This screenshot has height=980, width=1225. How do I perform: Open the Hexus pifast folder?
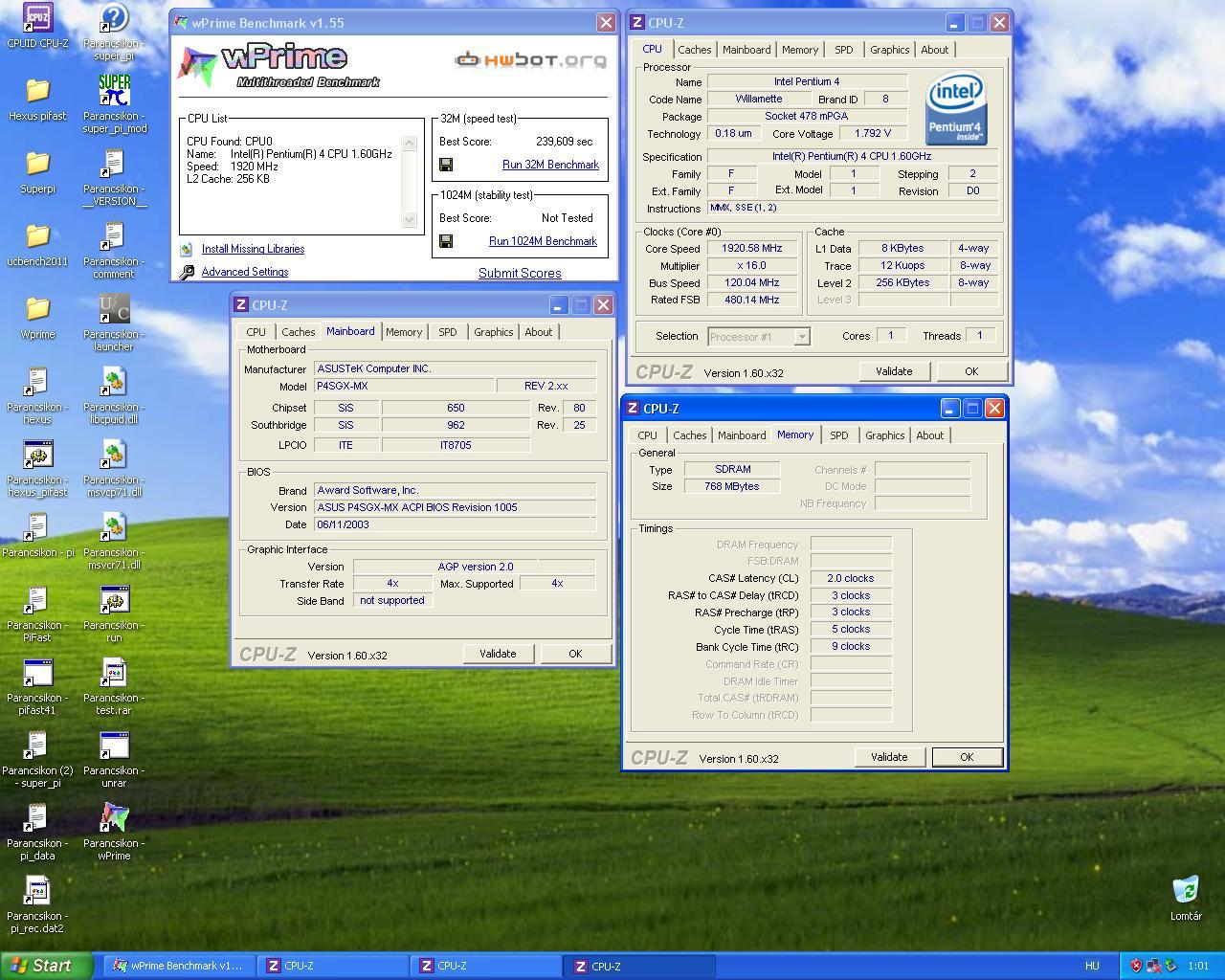tap(37, 98)
